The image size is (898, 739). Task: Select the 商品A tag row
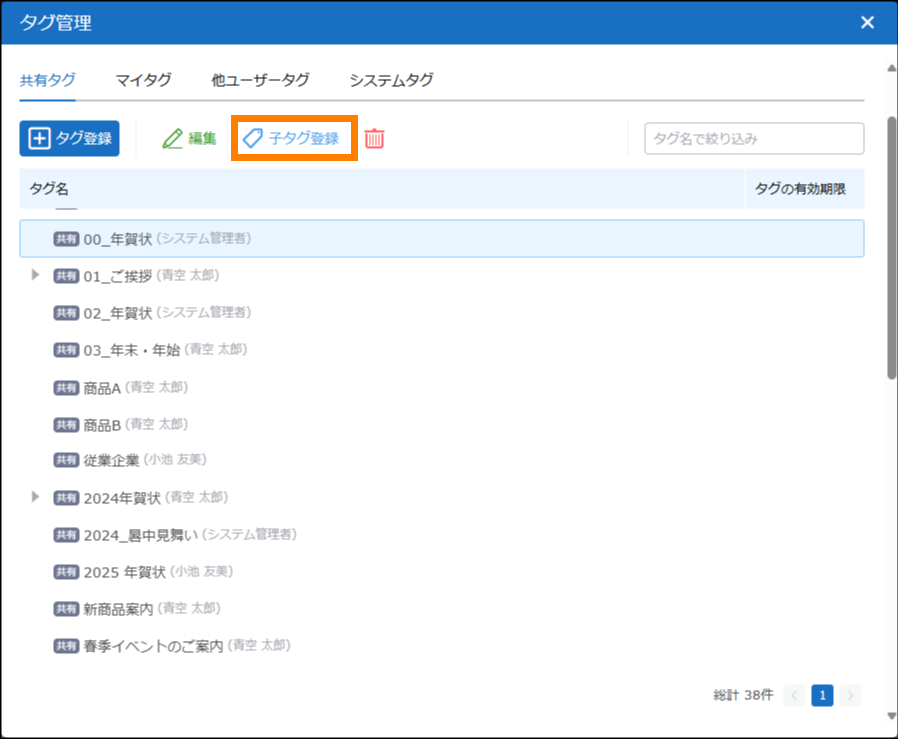[x=102, y=387]
